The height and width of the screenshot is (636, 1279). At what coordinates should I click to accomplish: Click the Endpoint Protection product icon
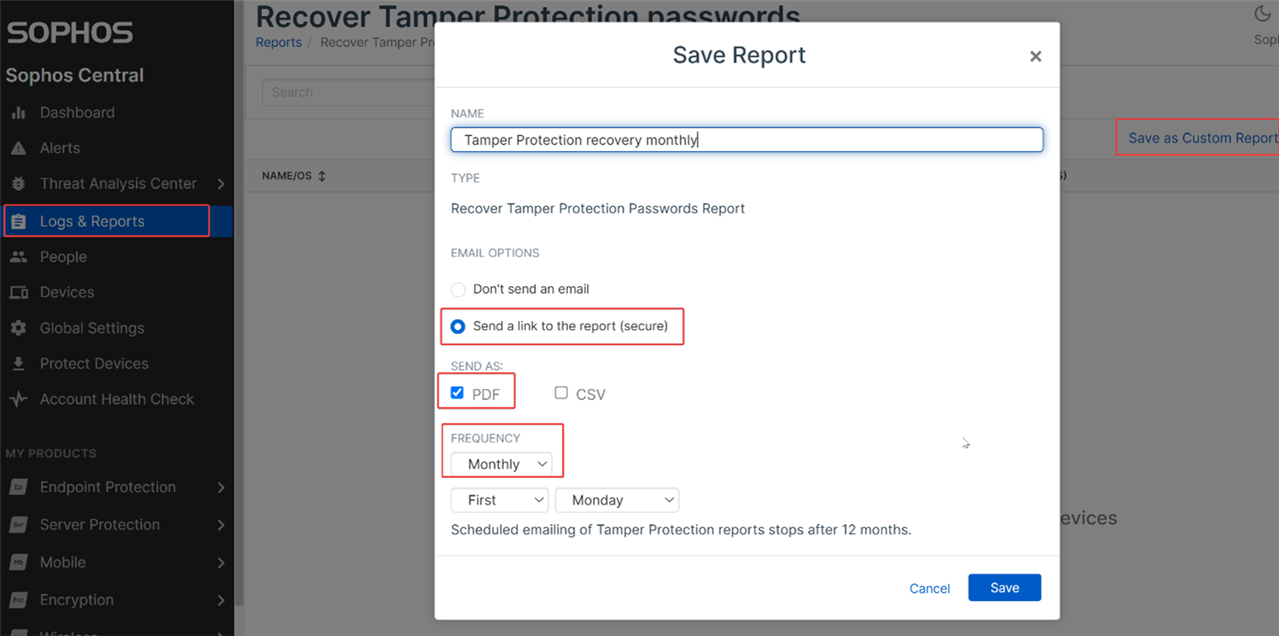coord(18,488)
